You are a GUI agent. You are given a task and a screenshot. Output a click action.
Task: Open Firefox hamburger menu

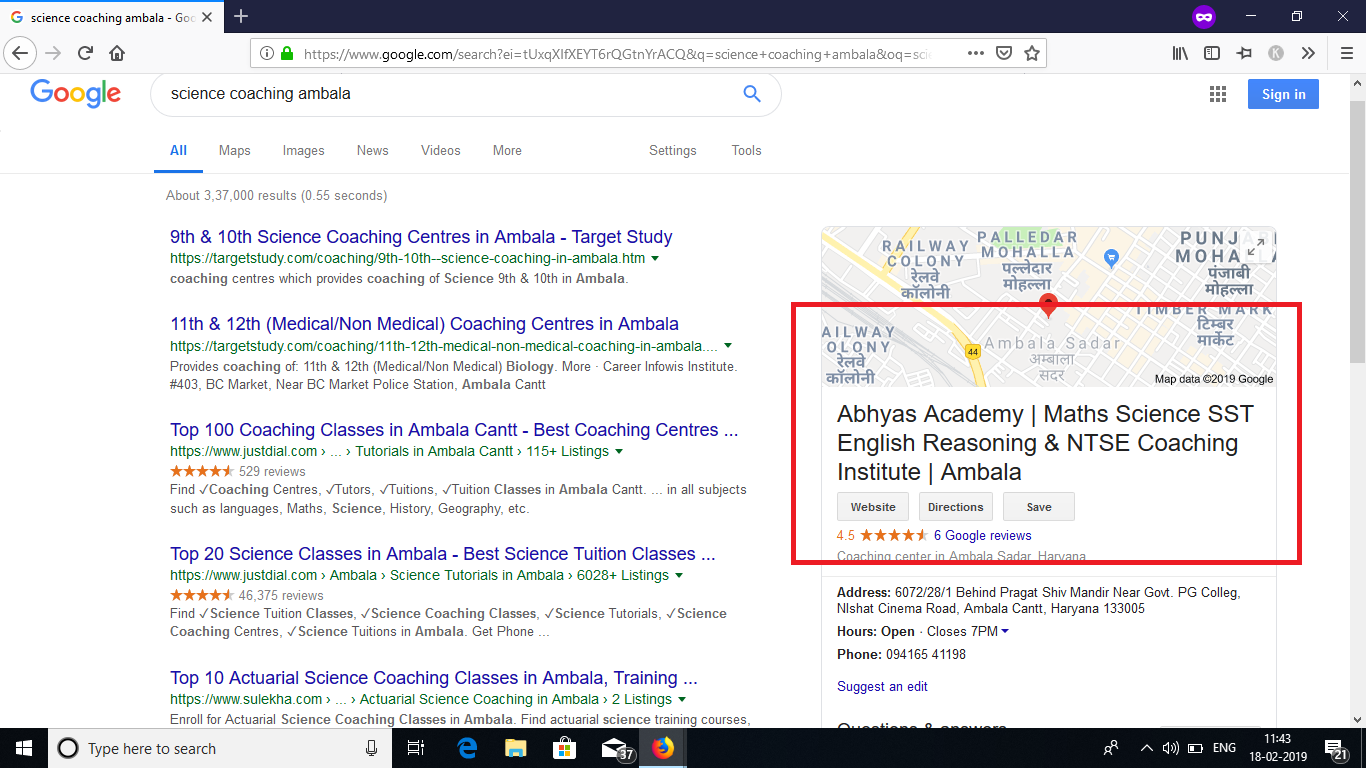click(1346, 53)
